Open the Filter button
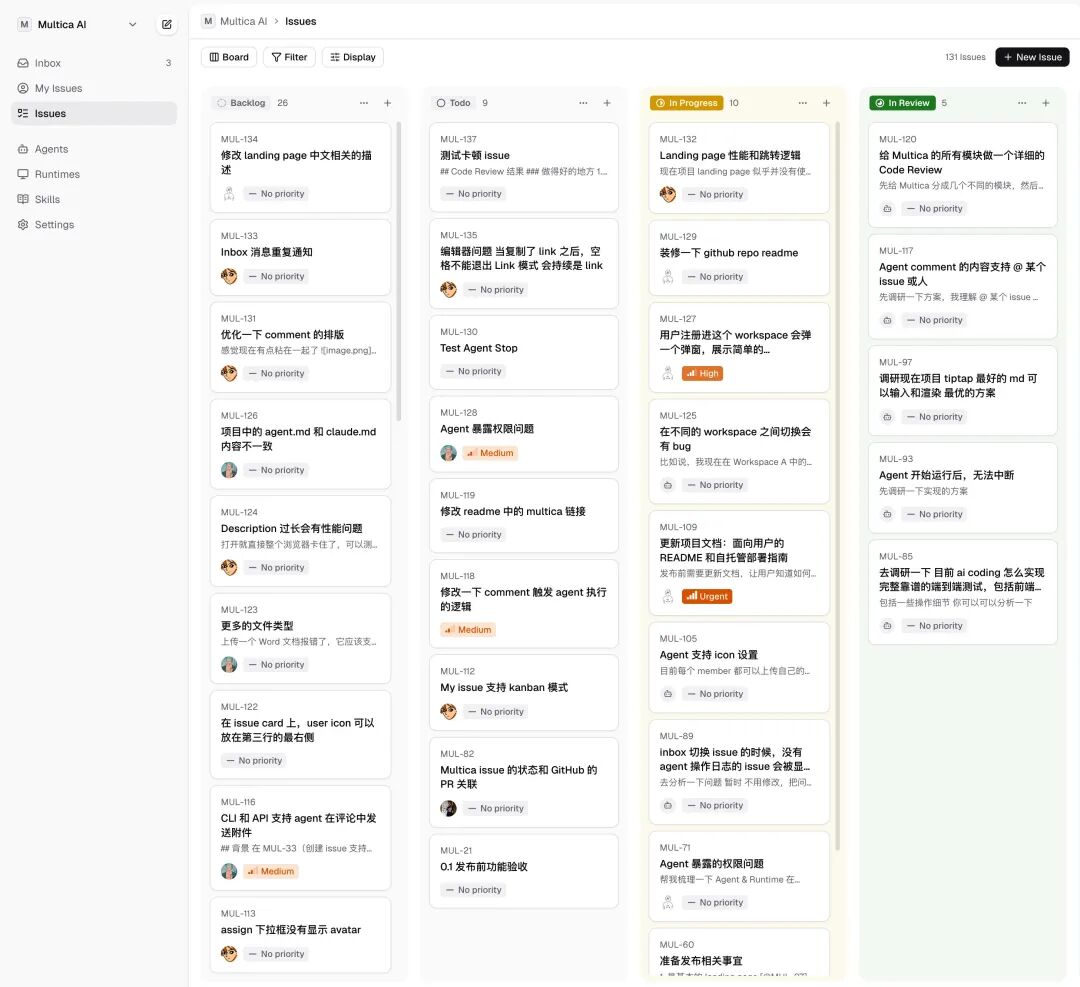The image size is (1080, 987). 289,57
